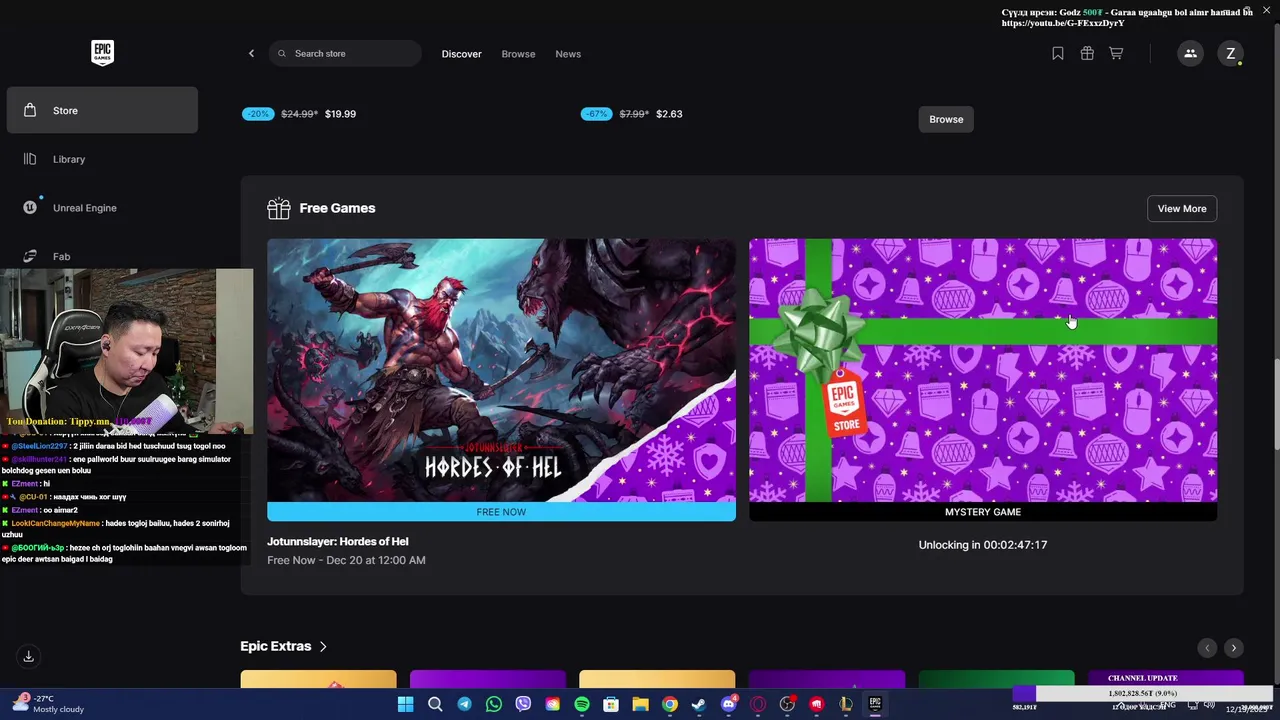
Task: Switch to the Discover tab
Action: pyautogui.click(x=461, y=54)
